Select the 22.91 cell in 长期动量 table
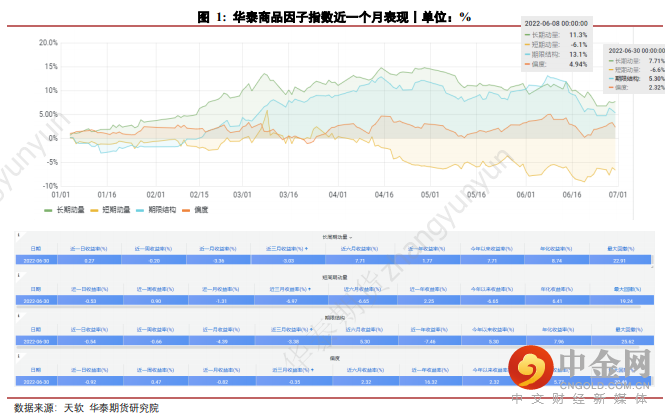The height and width of the screenshot is (417, 665). pos(620,260)
